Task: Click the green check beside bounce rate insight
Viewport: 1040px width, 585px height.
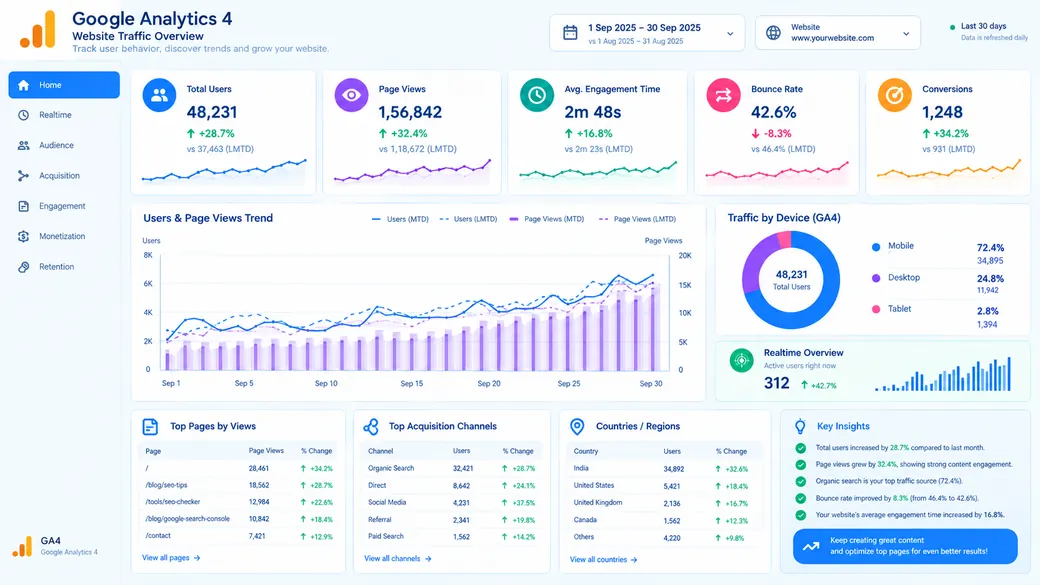Action: pyautogui.click(x=801, y=498)
